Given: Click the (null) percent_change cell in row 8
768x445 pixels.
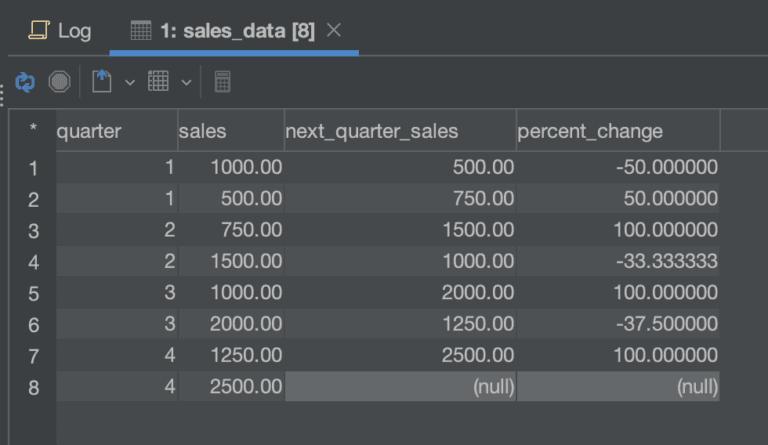Looking at the screenshot, I should tap(618, 387).
